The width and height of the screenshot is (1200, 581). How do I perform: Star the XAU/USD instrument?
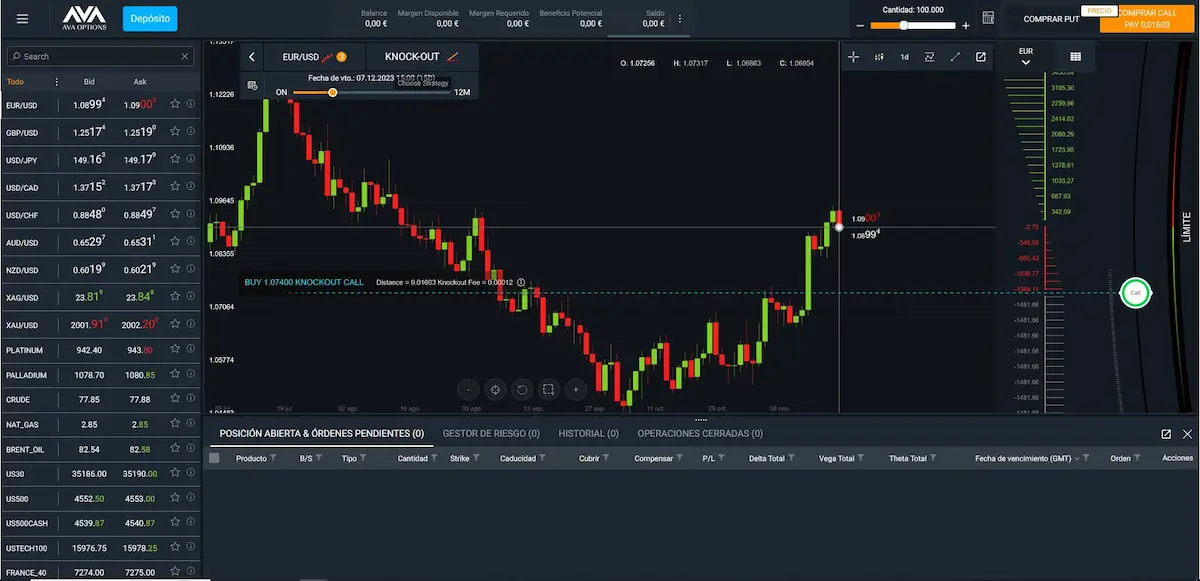point(175,324)
